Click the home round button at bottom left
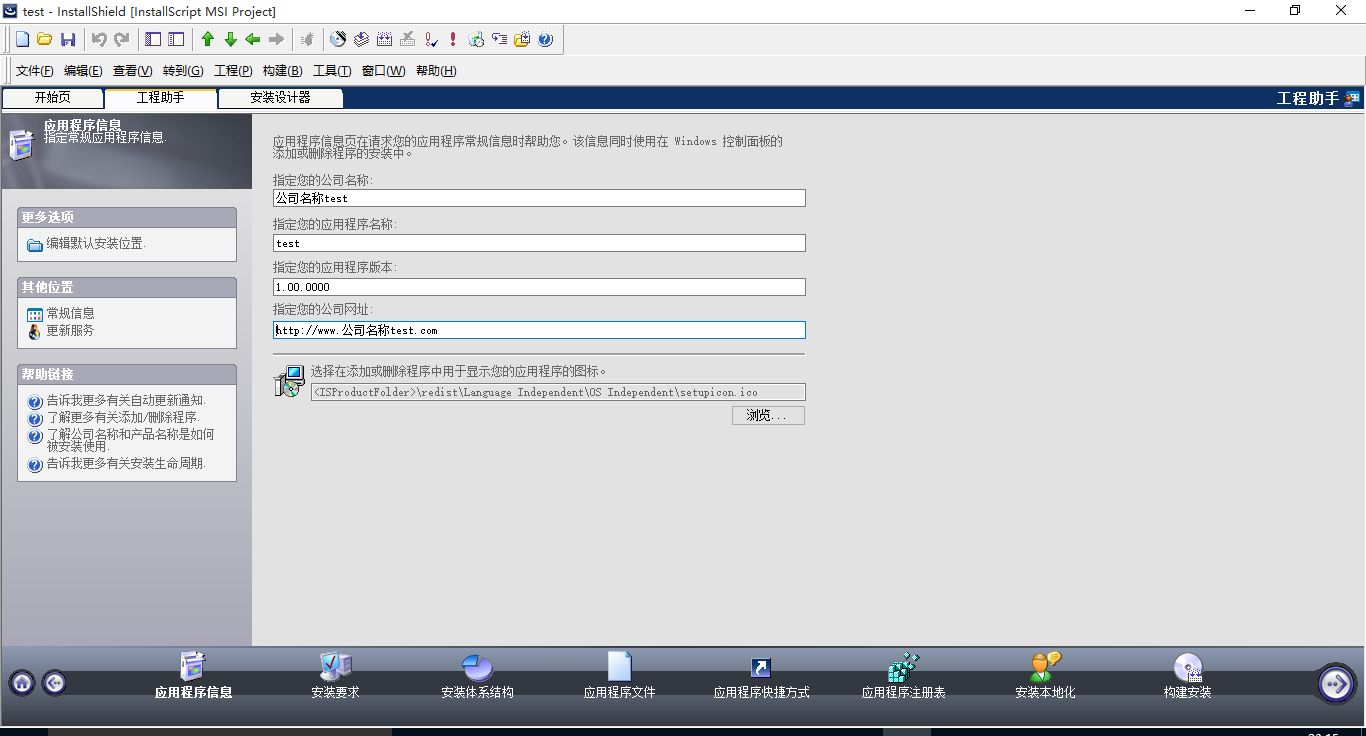 [22, 683]
